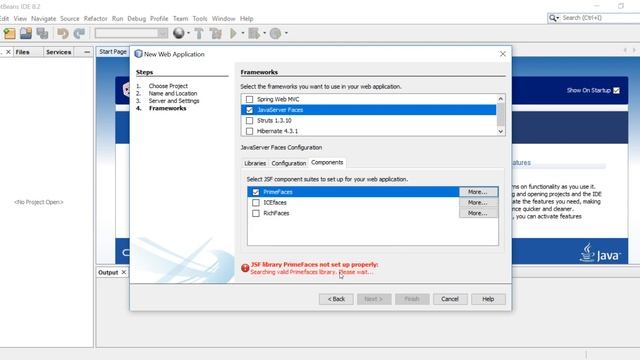Click the red error icon in the dialog
Viewport: 640px width, 360px height.
(245, 268)
